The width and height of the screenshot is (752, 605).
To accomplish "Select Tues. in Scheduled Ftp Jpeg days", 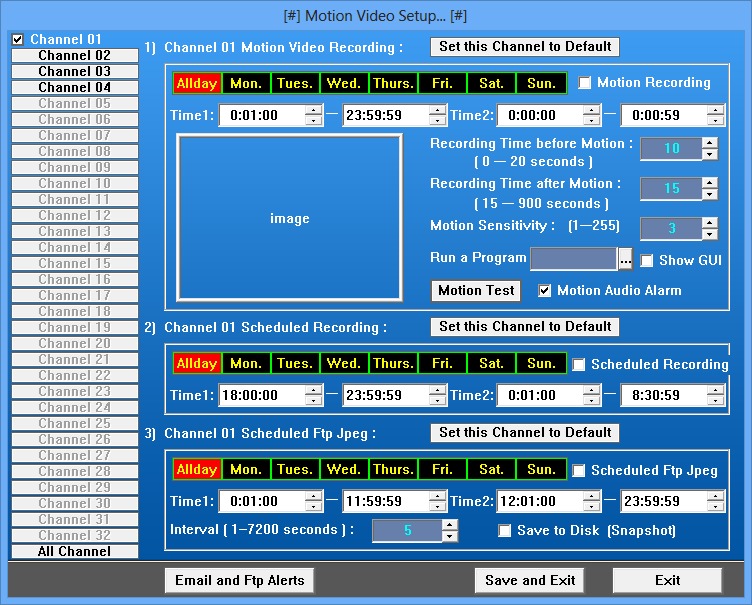I will [x=295, y=470].
